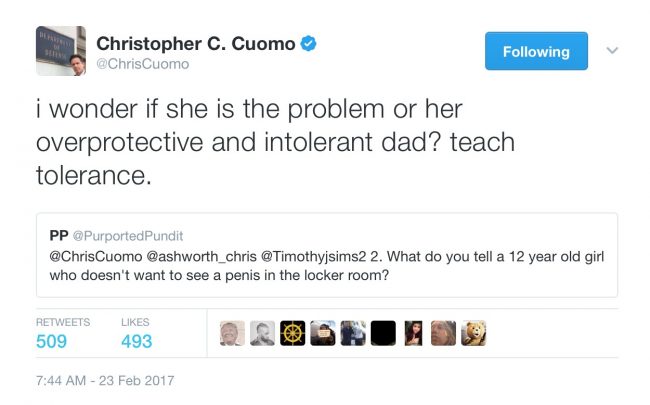The image size is (650, 405).
Task: Click the dark-haired woman avatar
Action: tap(413, 333)
